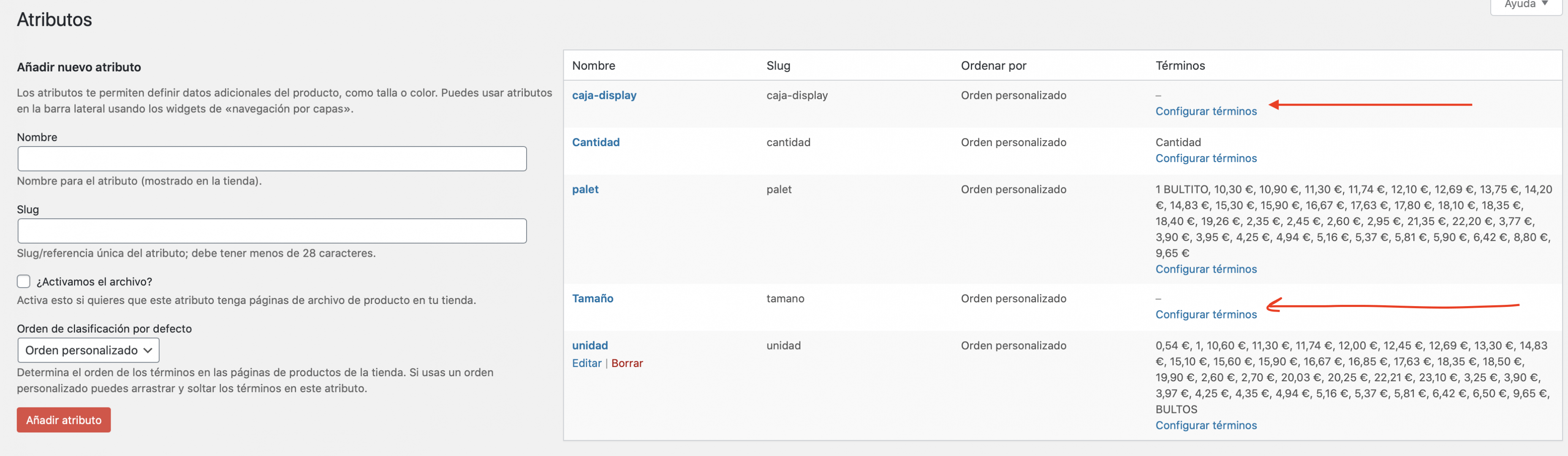Viewport: 1568px width, 456px height.
Task: Configurar términos for the caja-display attribute
Action: tap(1206, 111)
